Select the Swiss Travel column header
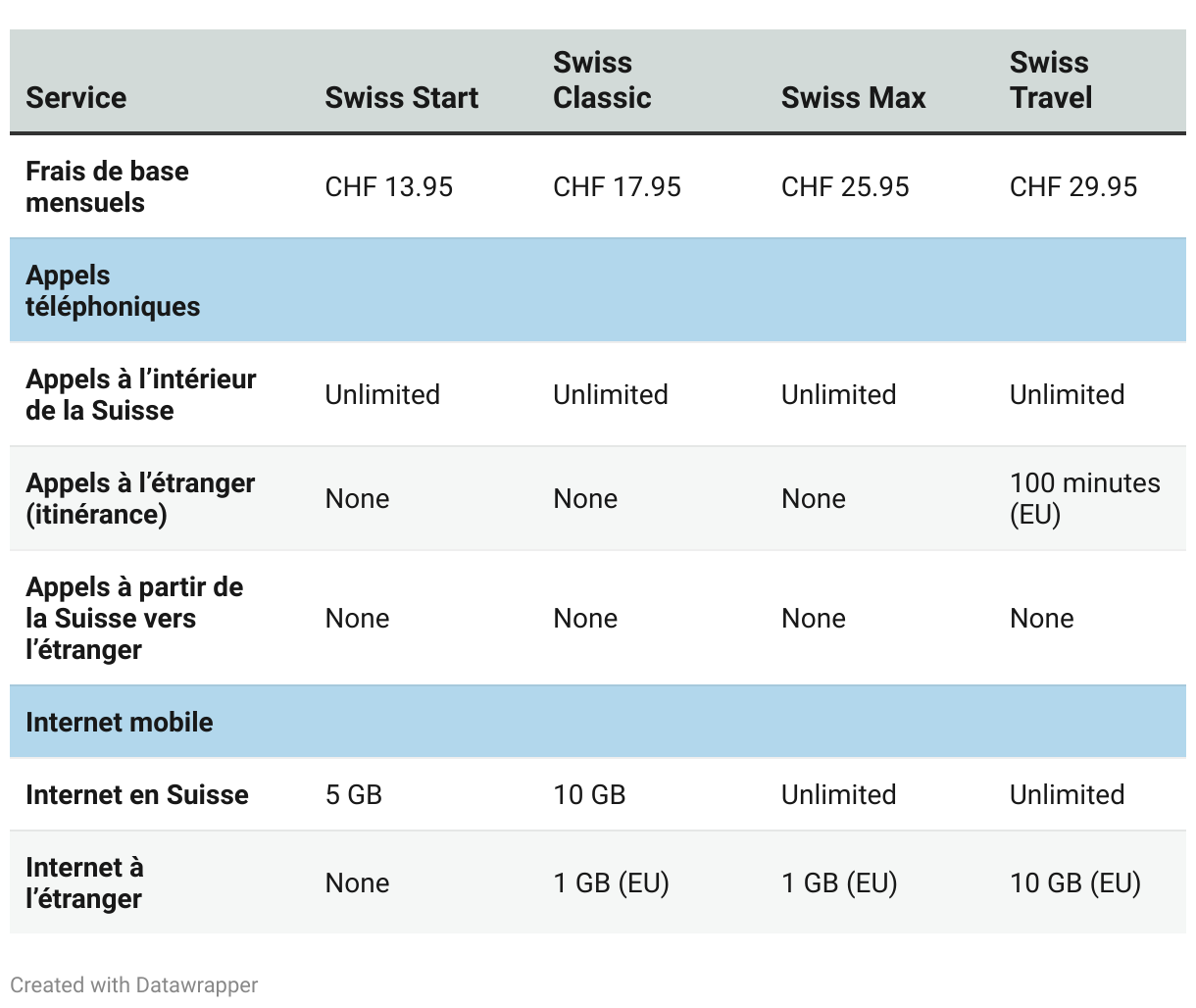Viewport: 1196px width, 1008px height. [1051, 80]
